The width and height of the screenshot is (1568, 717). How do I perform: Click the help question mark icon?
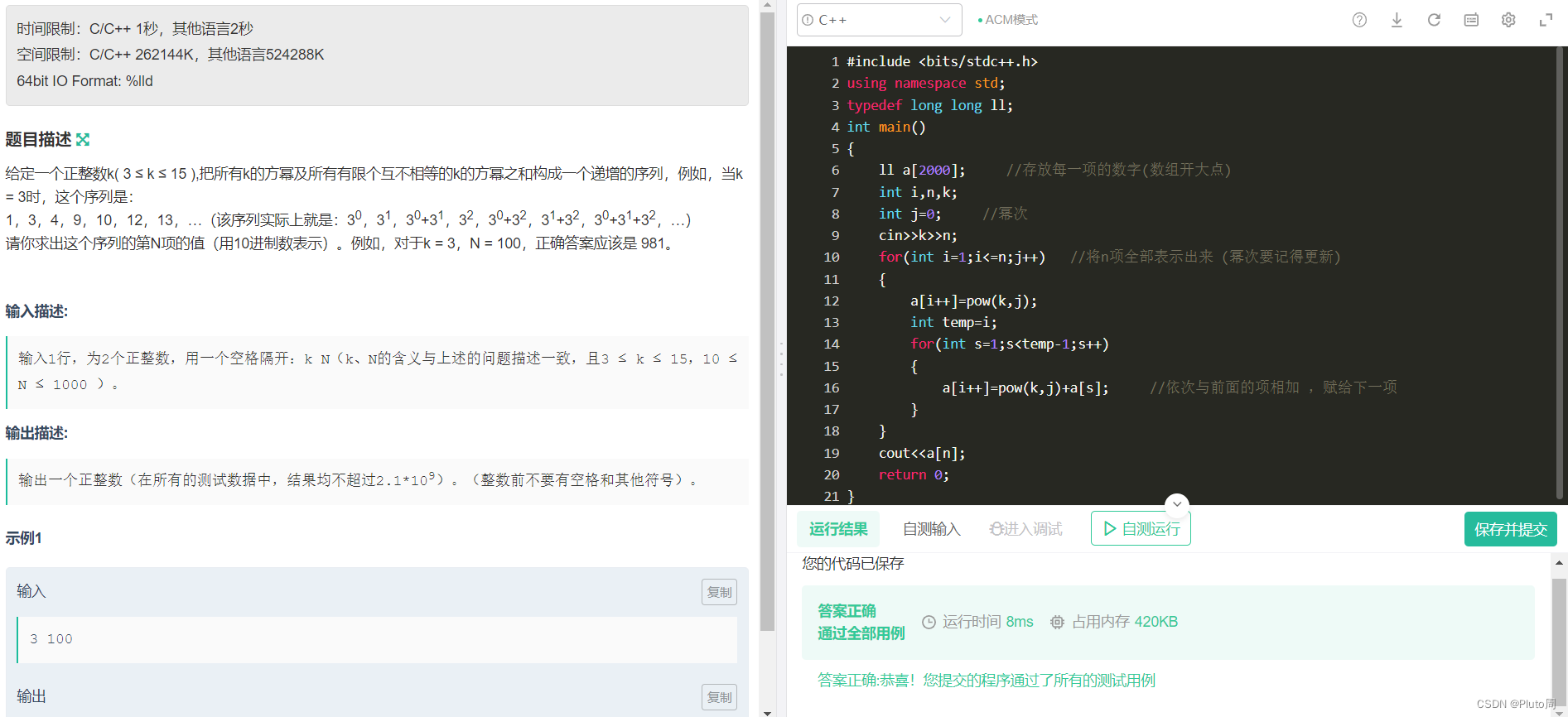1359,20
